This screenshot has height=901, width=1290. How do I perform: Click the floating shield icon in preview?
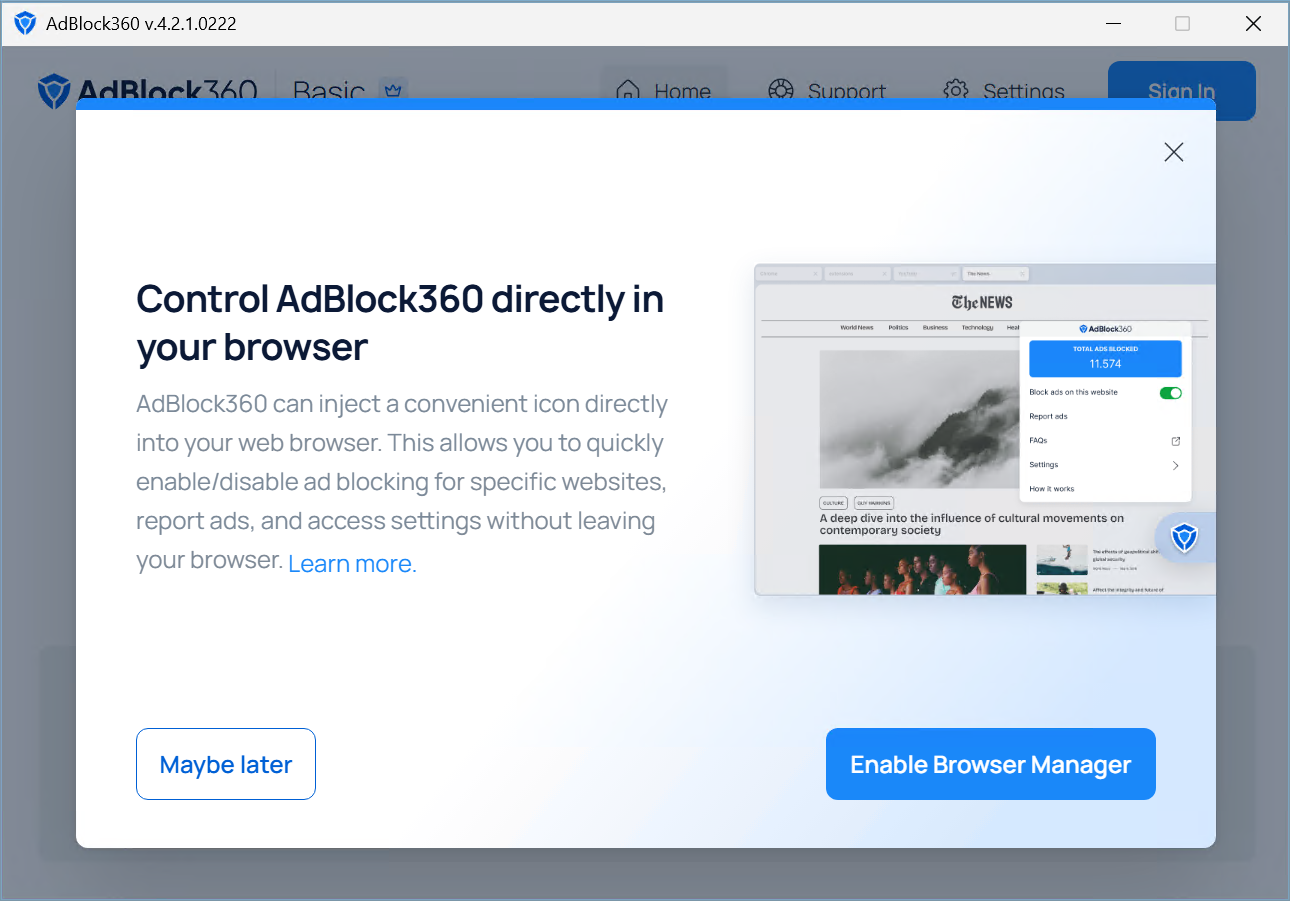coord(1185,538)
